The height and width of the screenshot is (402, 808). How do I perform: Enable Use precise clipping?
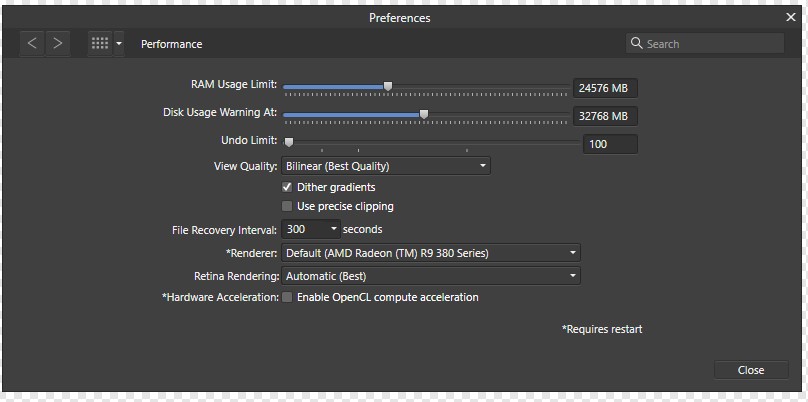point(287,207)
